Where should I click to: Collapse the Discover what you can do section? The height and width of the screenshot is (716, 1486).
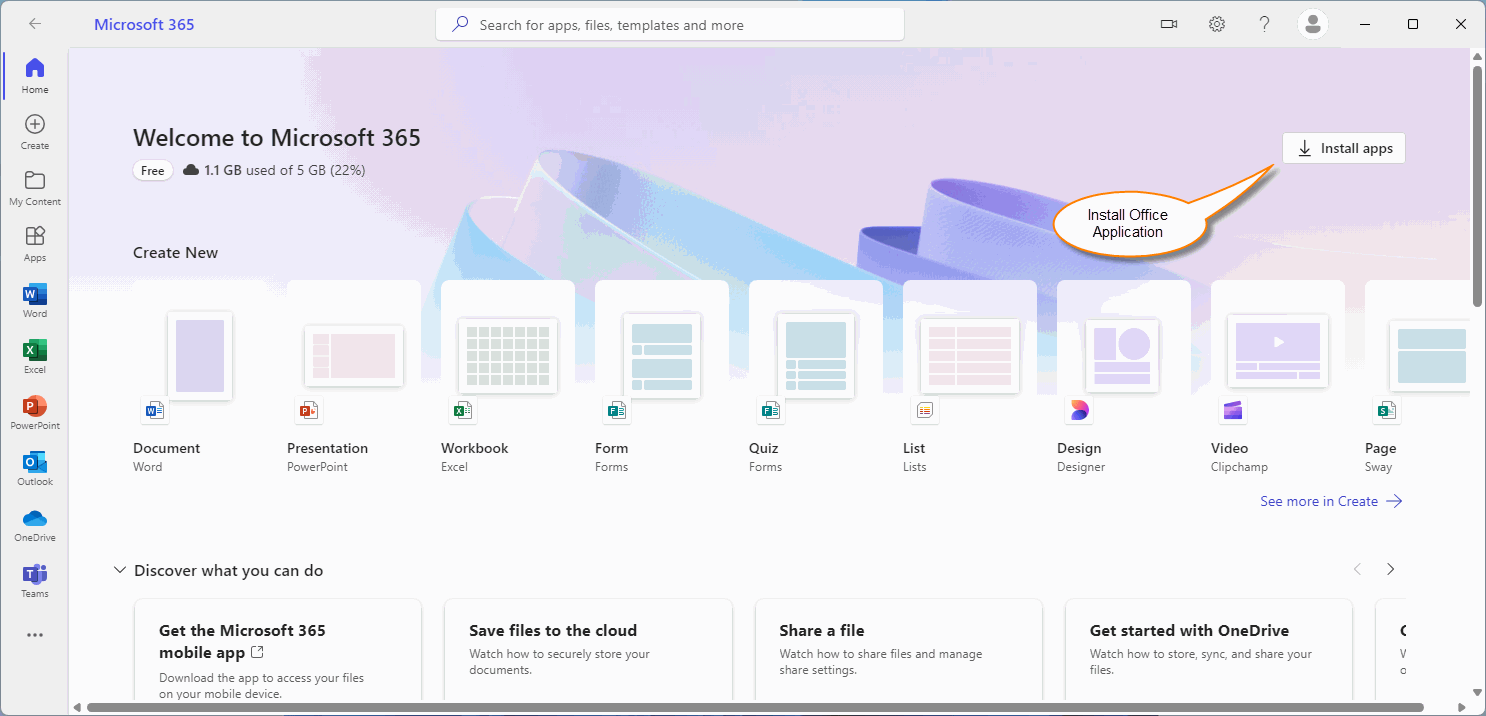(x=120, y=570)
